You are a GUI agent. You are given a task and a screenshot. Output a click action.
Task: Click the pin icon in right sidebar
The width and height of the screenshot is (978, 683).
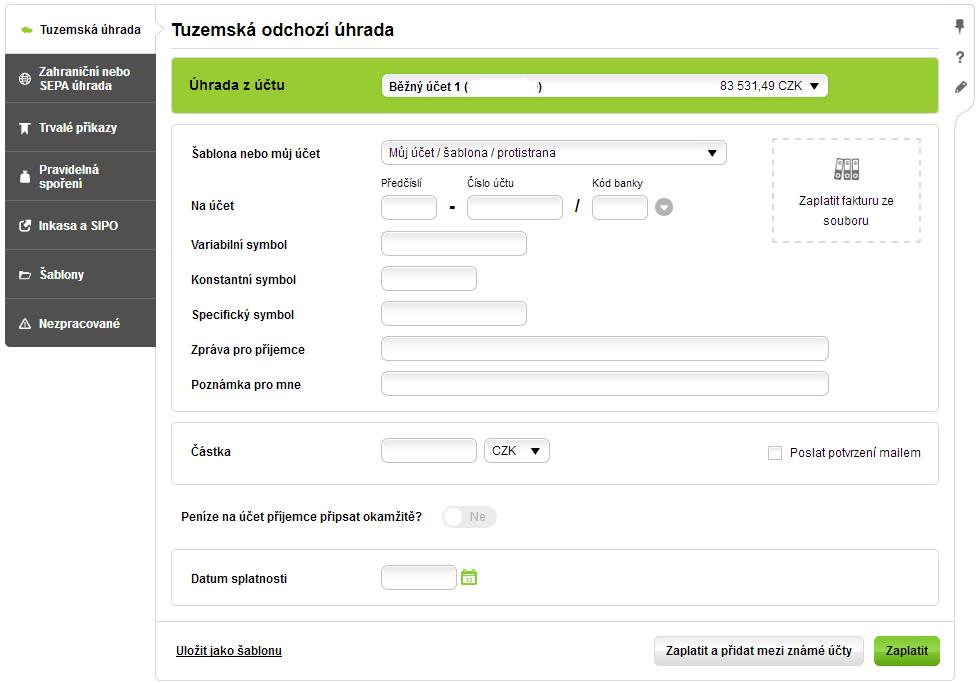[x=960, y=27]
